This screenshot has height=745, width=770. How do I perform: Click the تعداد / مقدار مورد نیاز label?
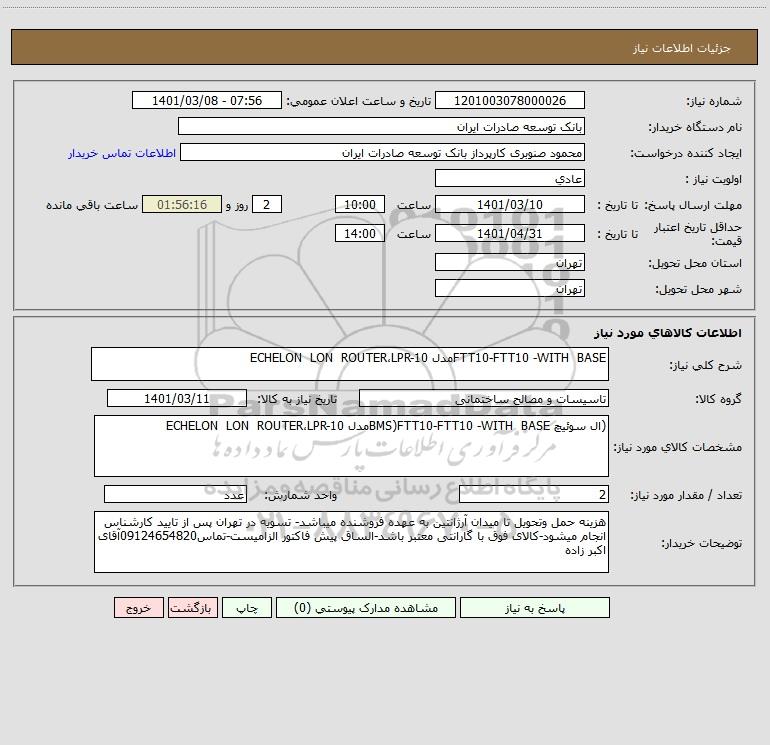point(686,495)
